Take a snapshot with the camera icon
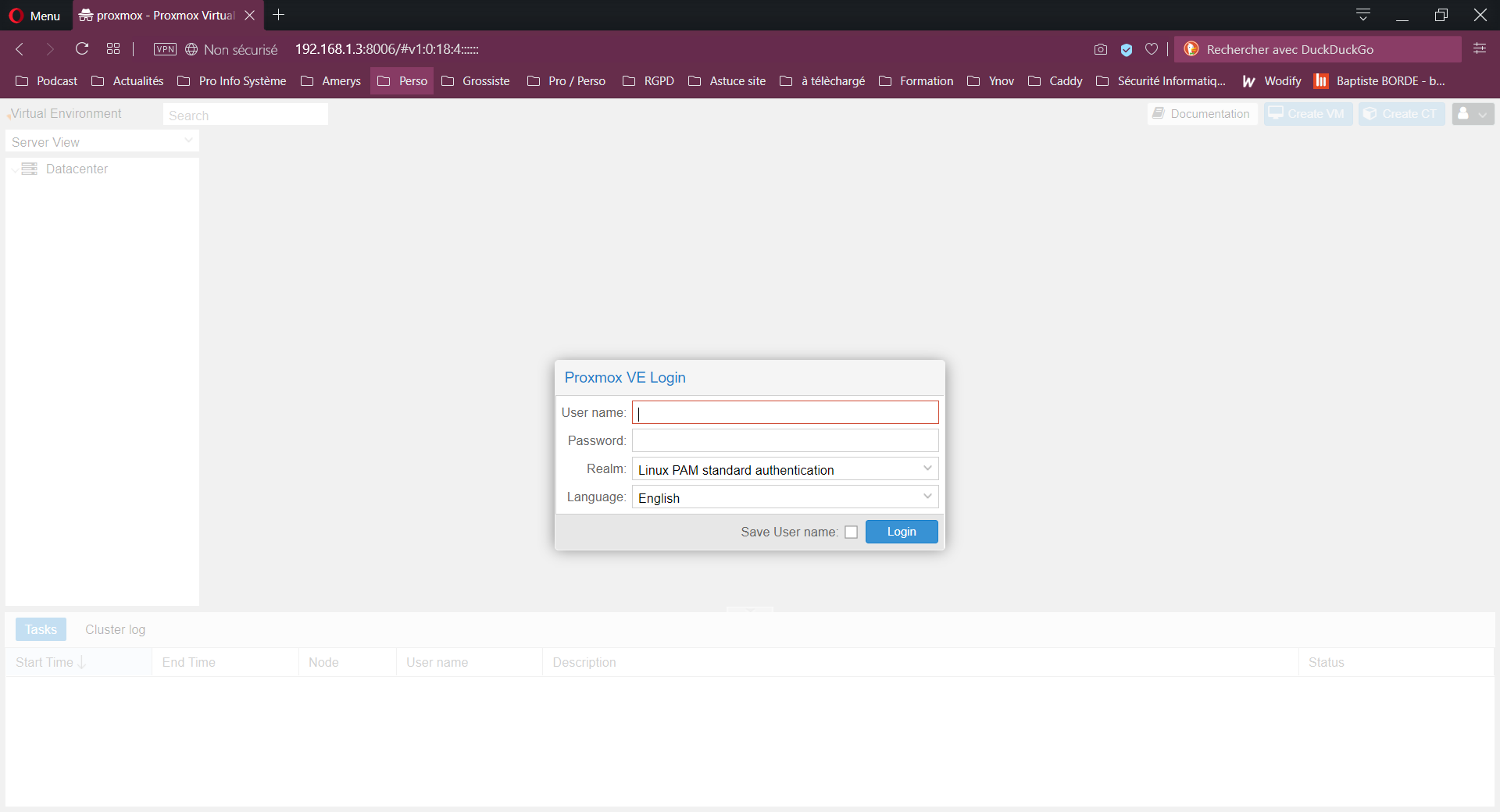 (1101, 49)
